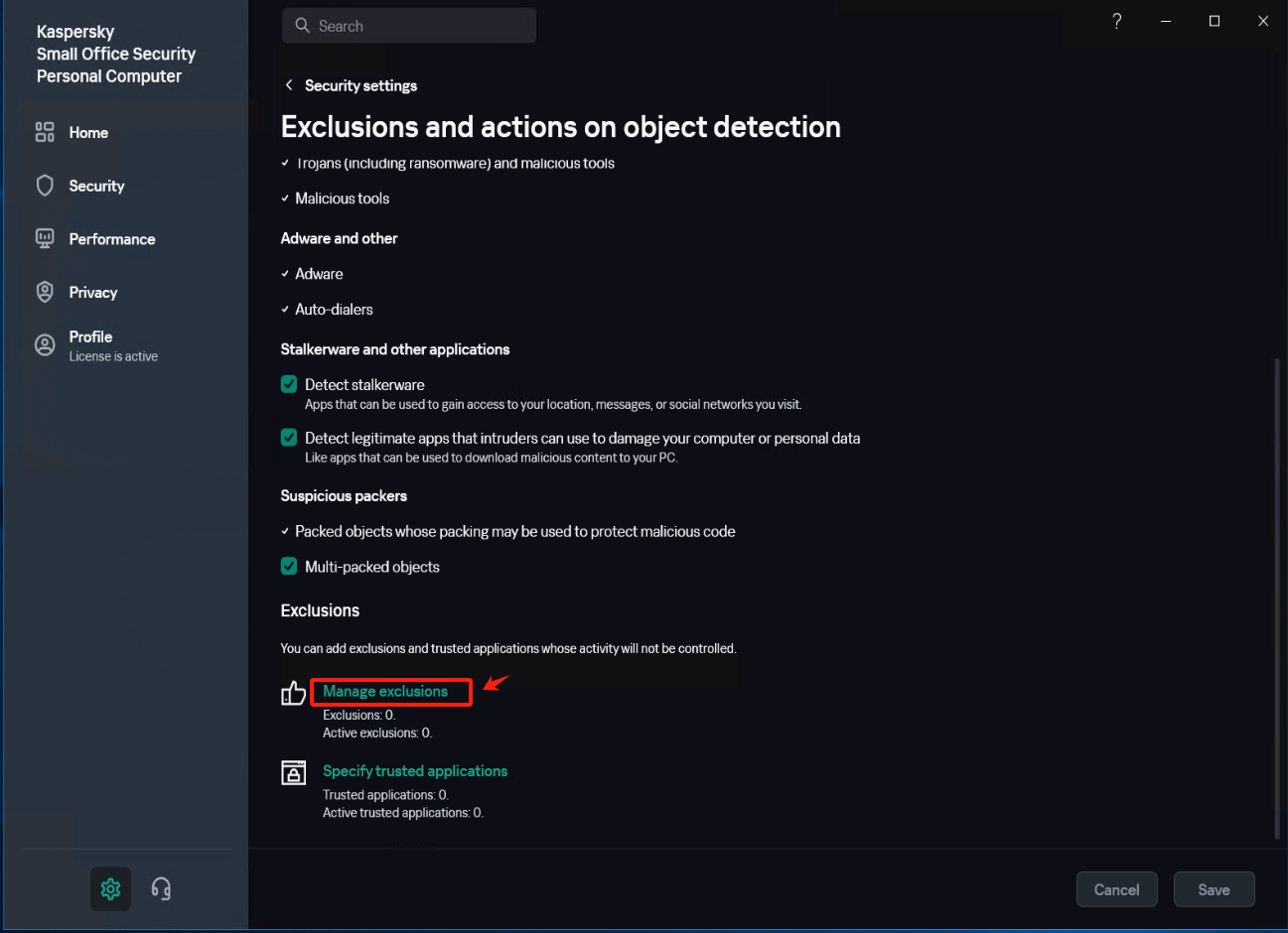Screen dimensions: 1288x933
Task: Click the thumbs-up icon beside Manage exclusions
Action: 293,693
